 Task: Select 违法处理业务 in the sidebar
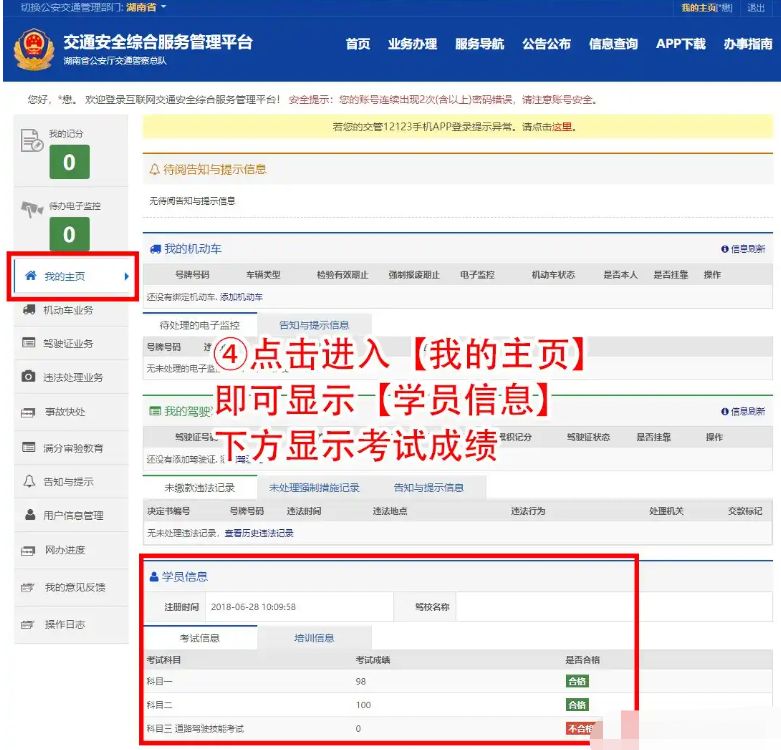click(x=71, y=377)
